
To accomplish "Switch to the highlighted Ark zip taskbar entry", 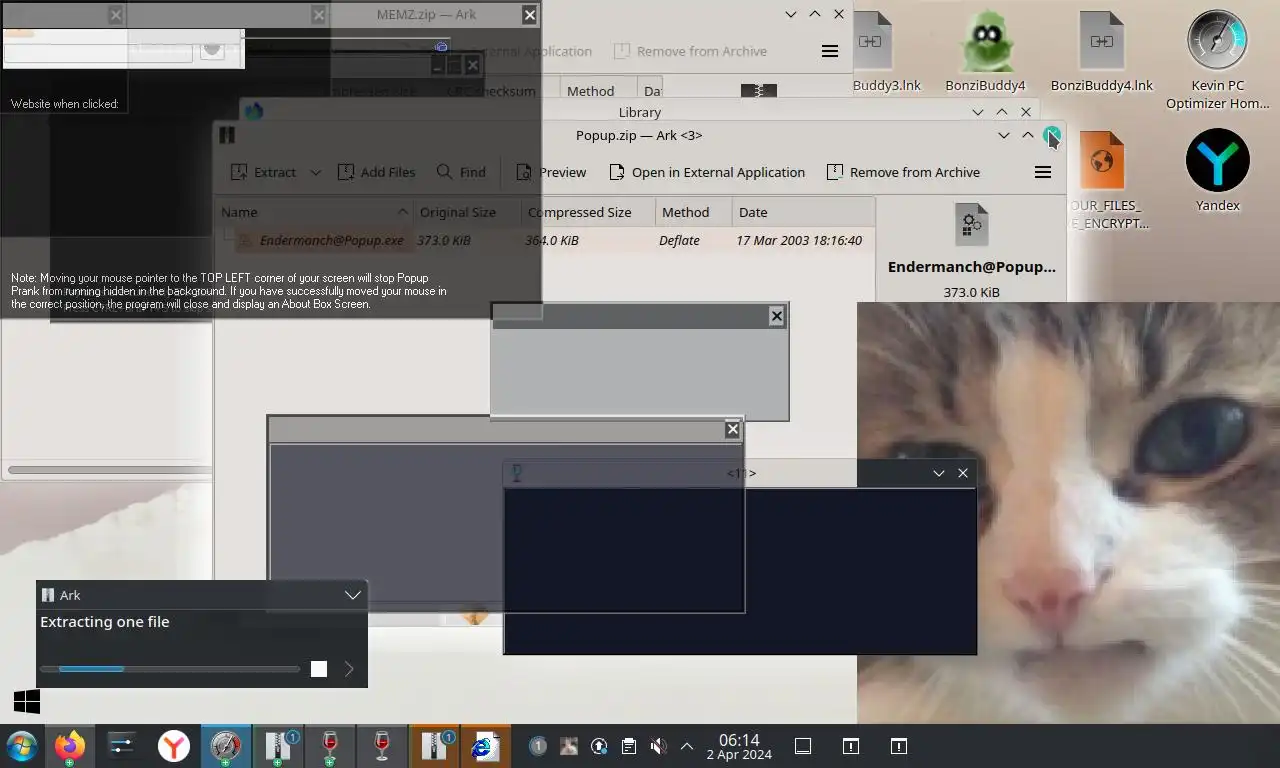I will [x=435, y=746].
